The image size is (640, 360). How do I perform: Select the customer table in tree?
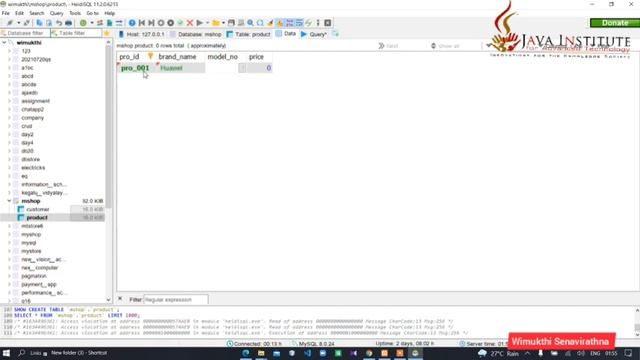tap(38, 209)
